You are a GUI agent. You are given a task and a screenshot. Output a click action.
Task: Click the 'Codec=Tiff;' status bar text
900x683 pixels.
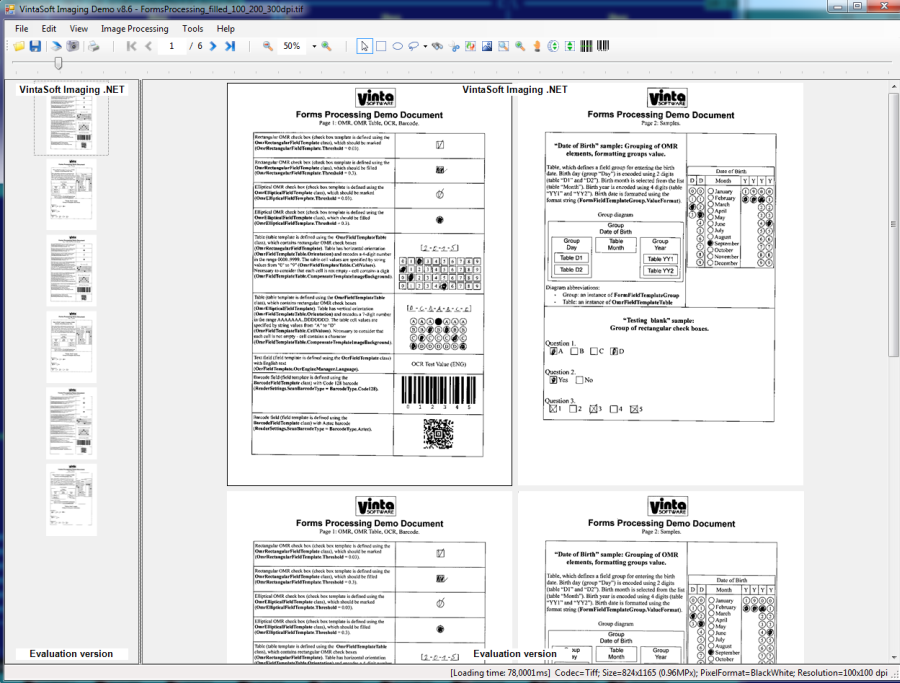pos(577,673)
